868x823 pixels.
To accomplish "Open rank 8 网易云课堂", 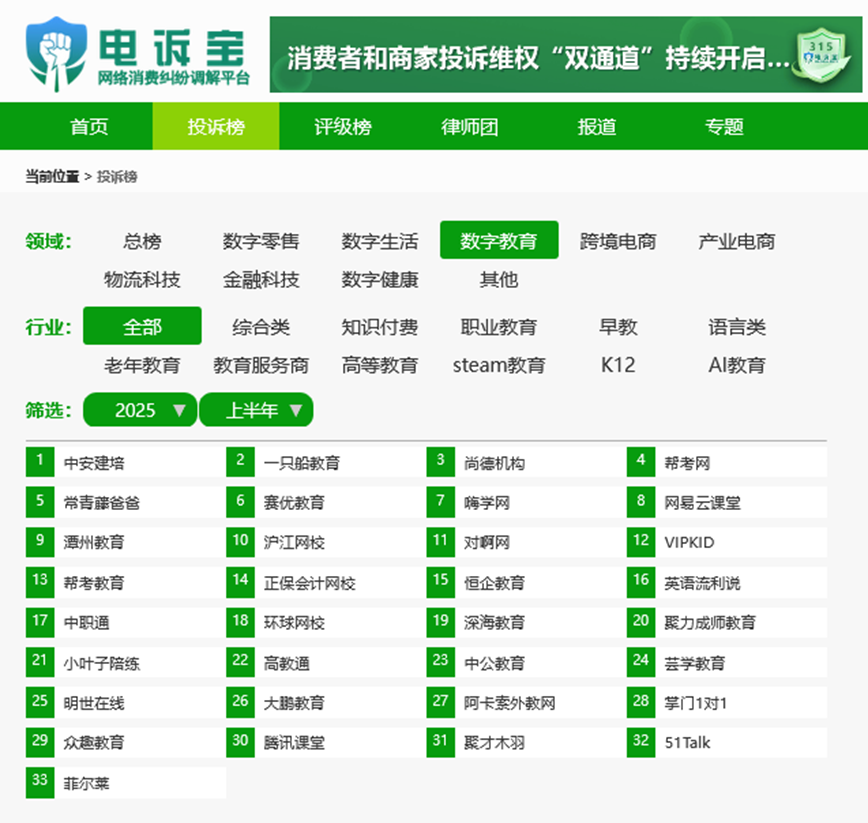I will (x=727, y=502).
